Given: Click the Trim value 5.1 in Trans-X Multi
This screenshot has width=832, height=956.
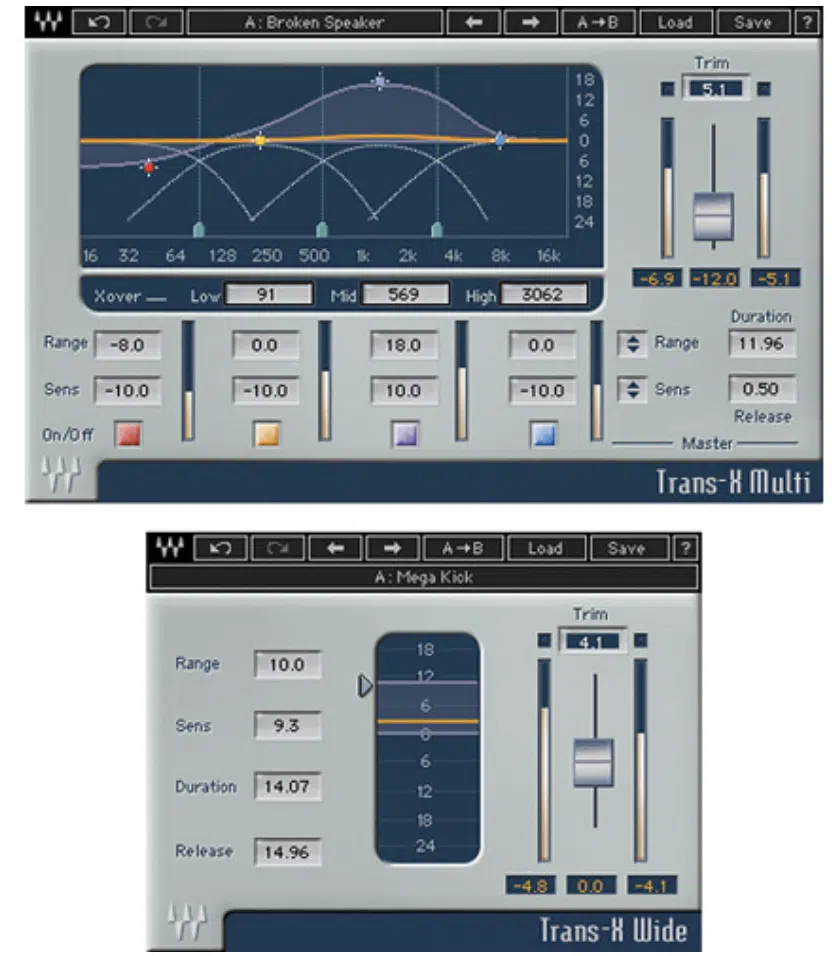Looking at the screenshot, I should pyautogui.click(x=715, y=89).
